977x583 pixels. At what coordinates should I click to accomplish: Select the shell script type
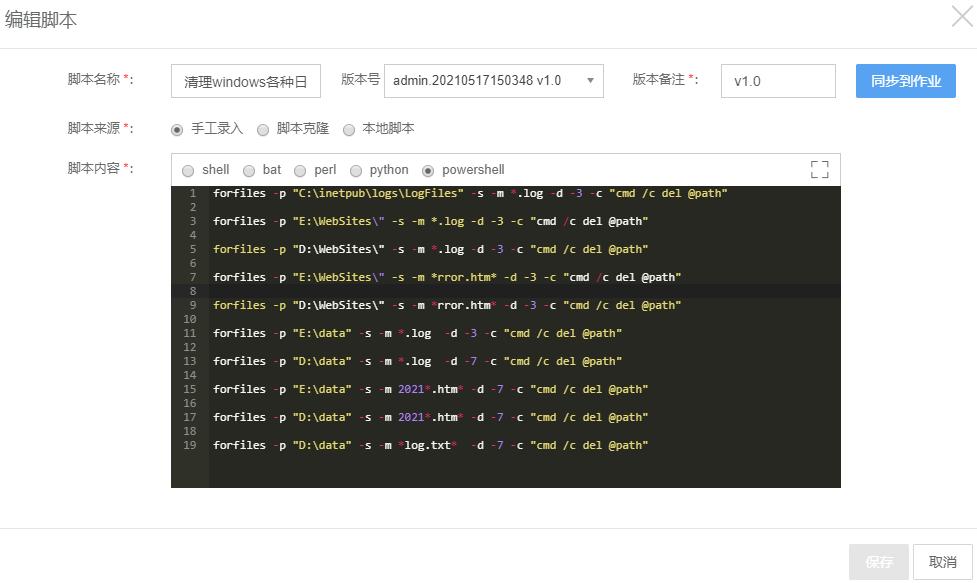pos(188,170)
